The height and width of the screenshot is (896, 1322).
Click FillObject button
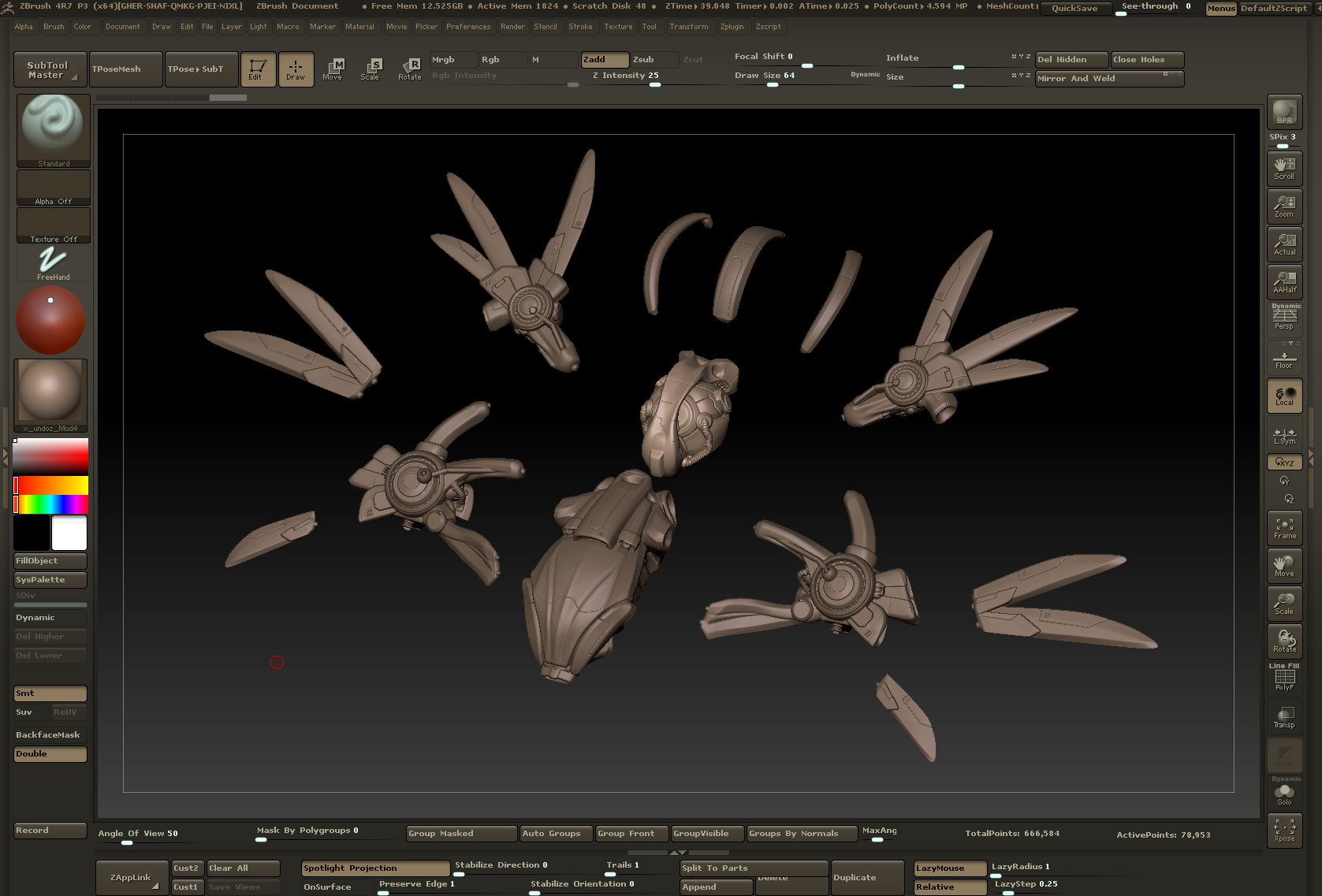50,561
